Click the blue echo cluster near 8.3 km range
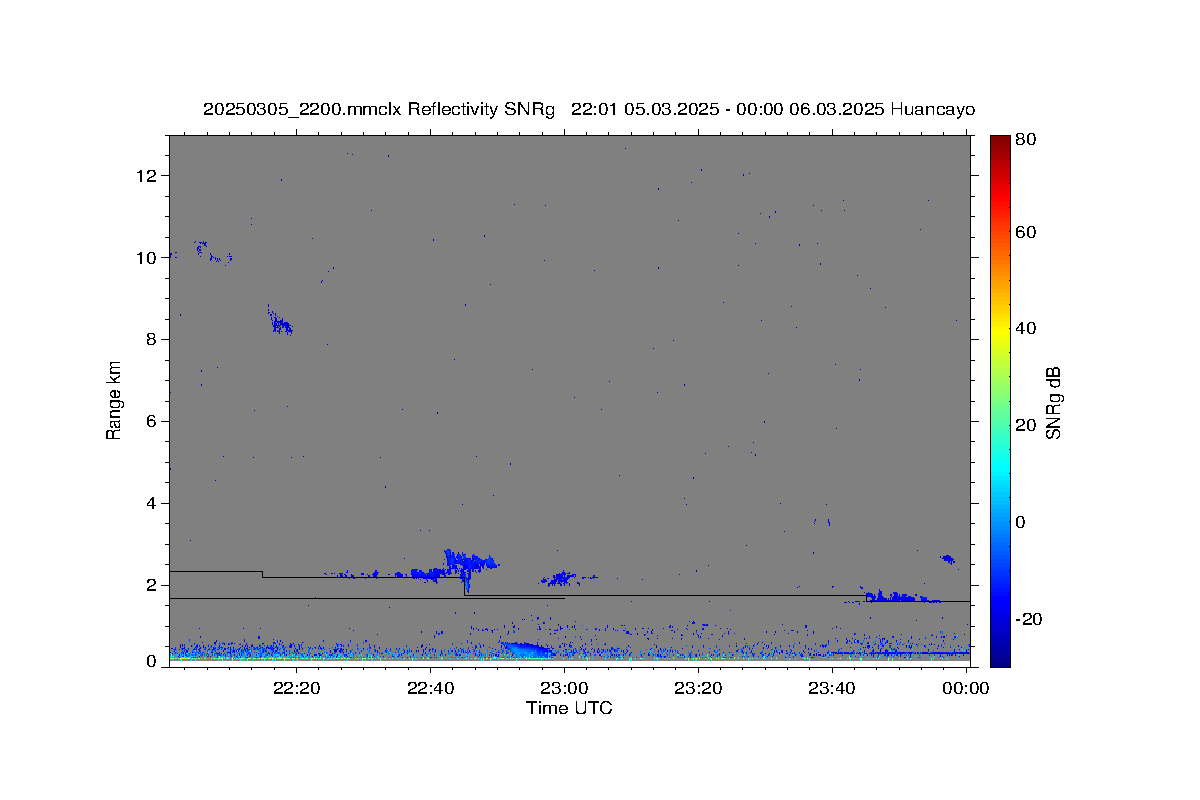 tap(280, 322)
